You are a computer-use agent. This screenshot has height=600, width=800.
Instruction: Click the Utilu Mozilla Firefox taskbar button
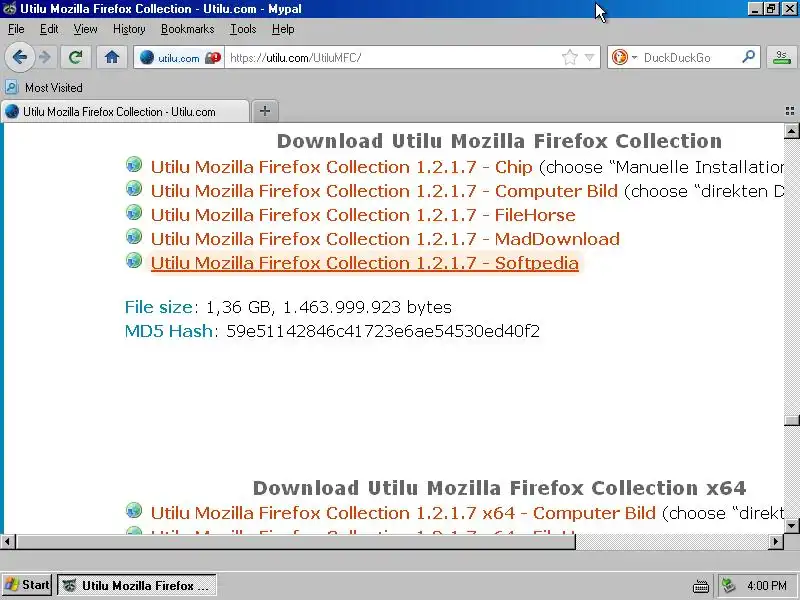[x=137, y=585]
